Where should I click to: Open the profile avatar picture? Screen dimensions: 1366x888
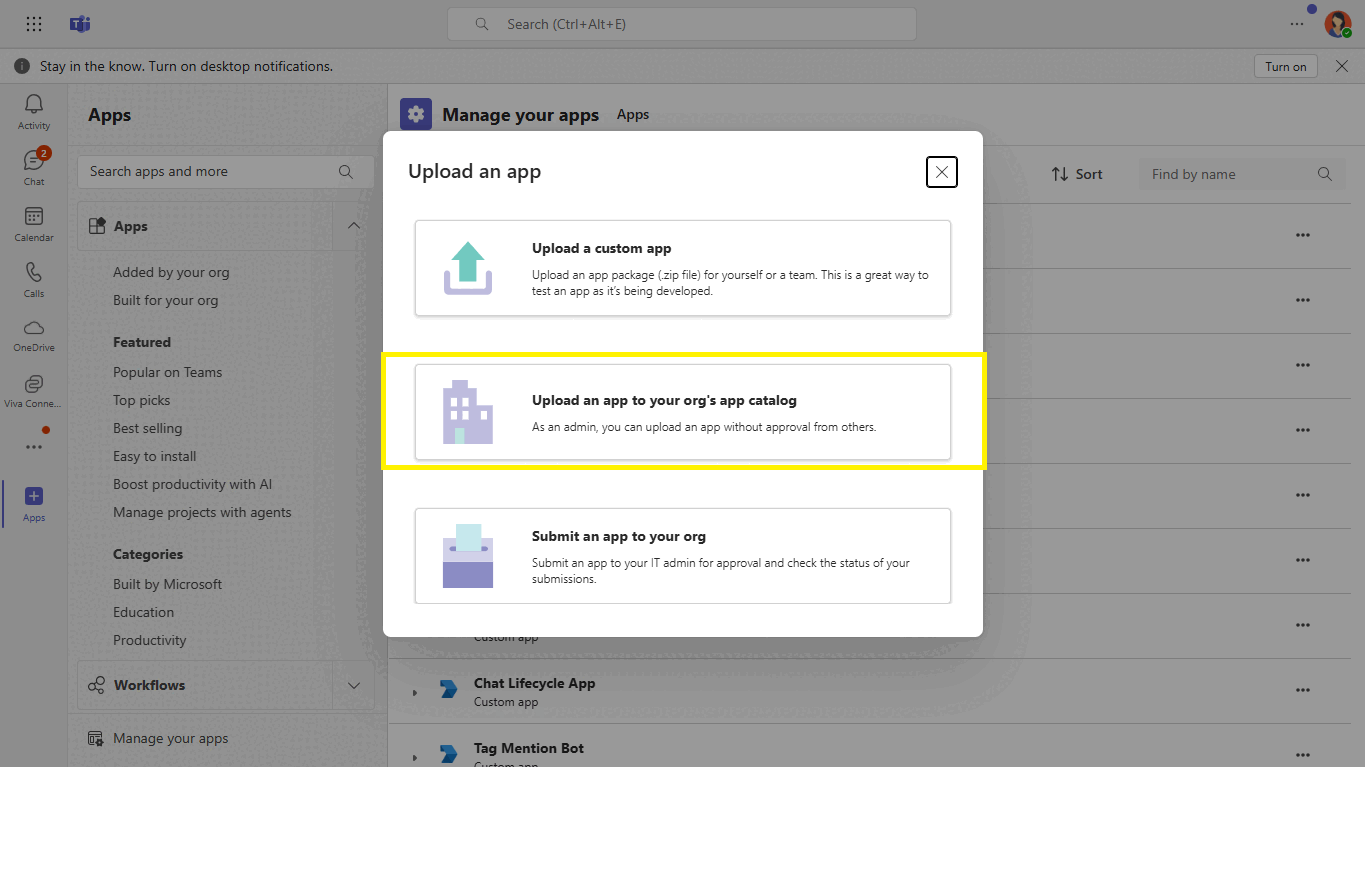pyautogui.click(x=1338, y=24)
